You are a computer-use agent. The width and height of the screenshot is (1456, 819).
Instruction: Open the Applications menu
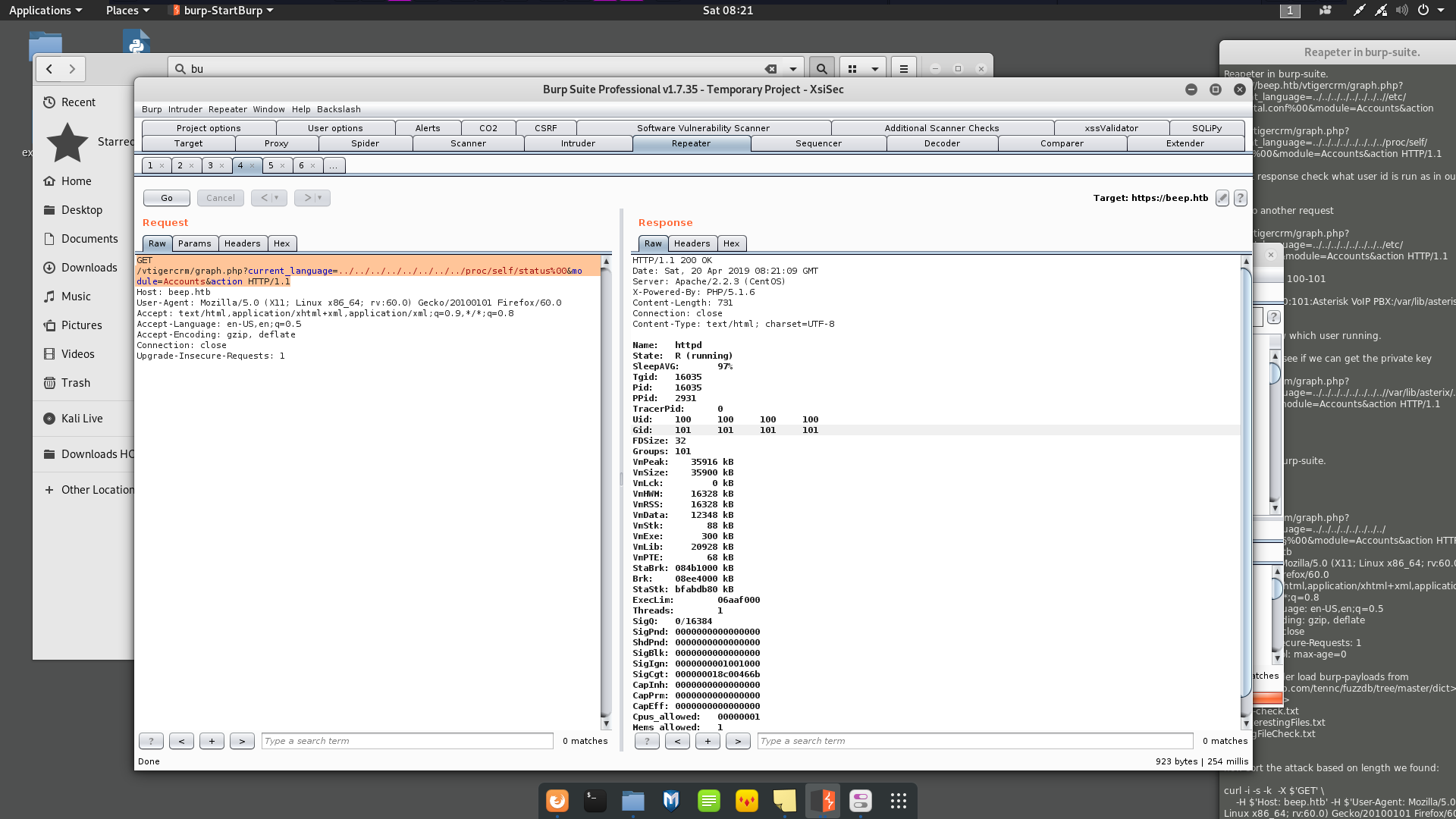click(x=45, y=10)
